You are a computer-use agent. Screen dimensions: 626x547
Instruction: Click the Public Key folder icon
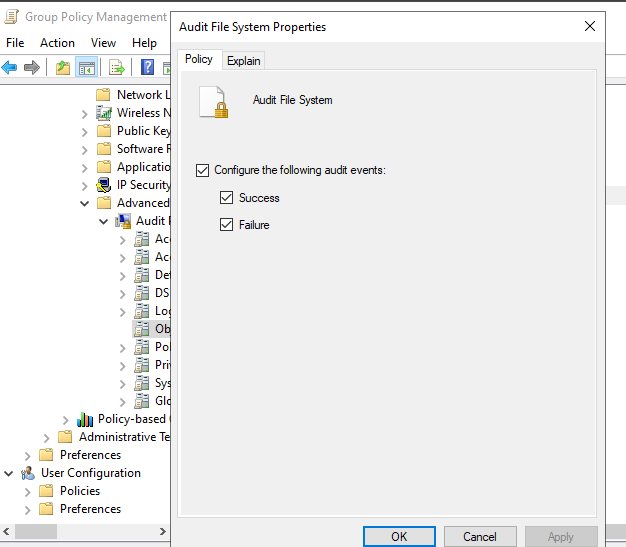(104, 131)
